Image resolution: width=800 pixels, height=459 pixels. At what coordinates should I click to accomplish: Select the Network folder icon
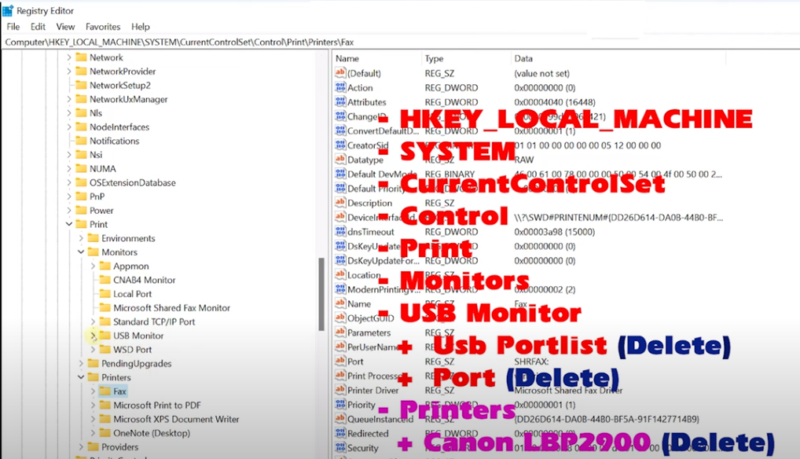click(x=81, y=57)
